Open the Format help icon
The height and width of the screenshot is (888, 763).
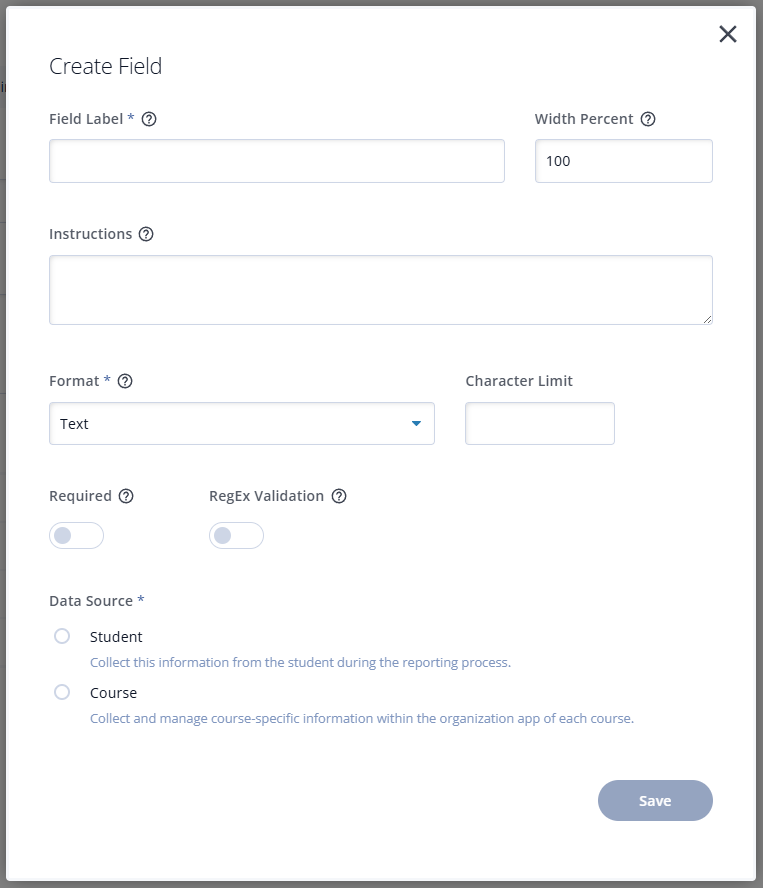[x=125, y=381]
